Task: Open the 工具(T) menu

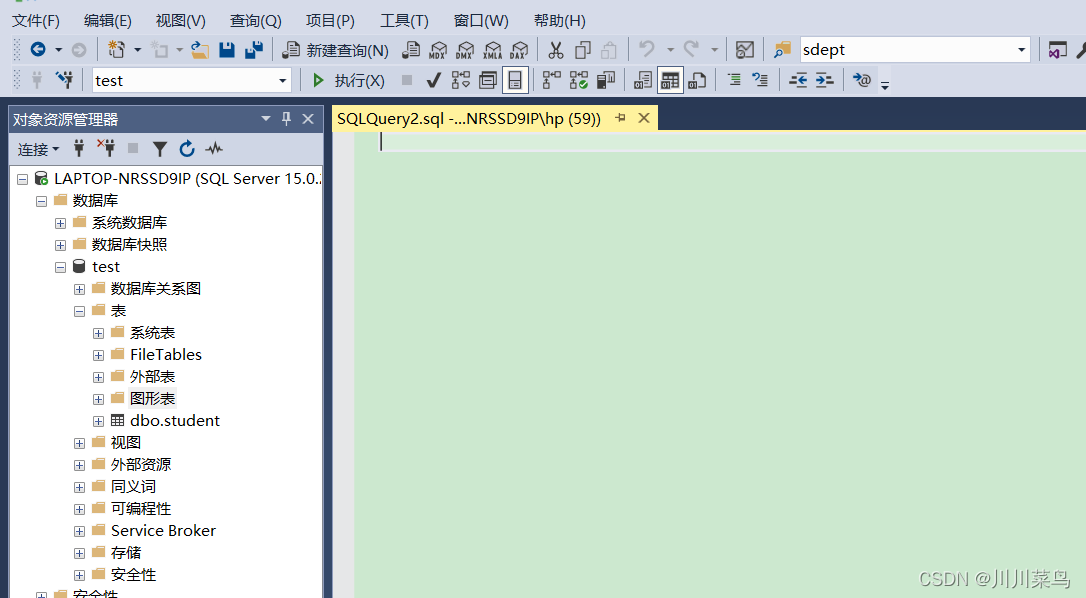Action: pyautogui.click(x=404, y=21)
